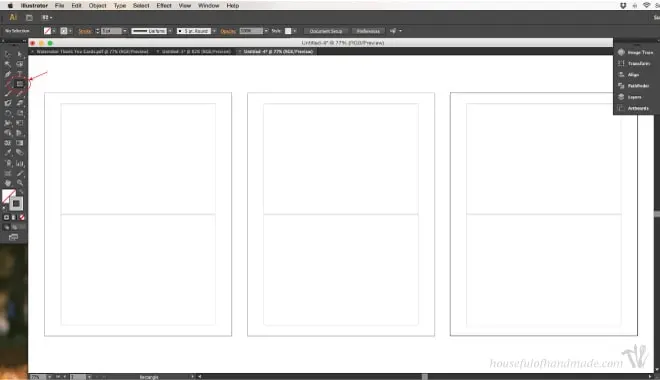Open the Artboards panel
Viewport: 660px width, 380px height.
(x=634, y=108)
